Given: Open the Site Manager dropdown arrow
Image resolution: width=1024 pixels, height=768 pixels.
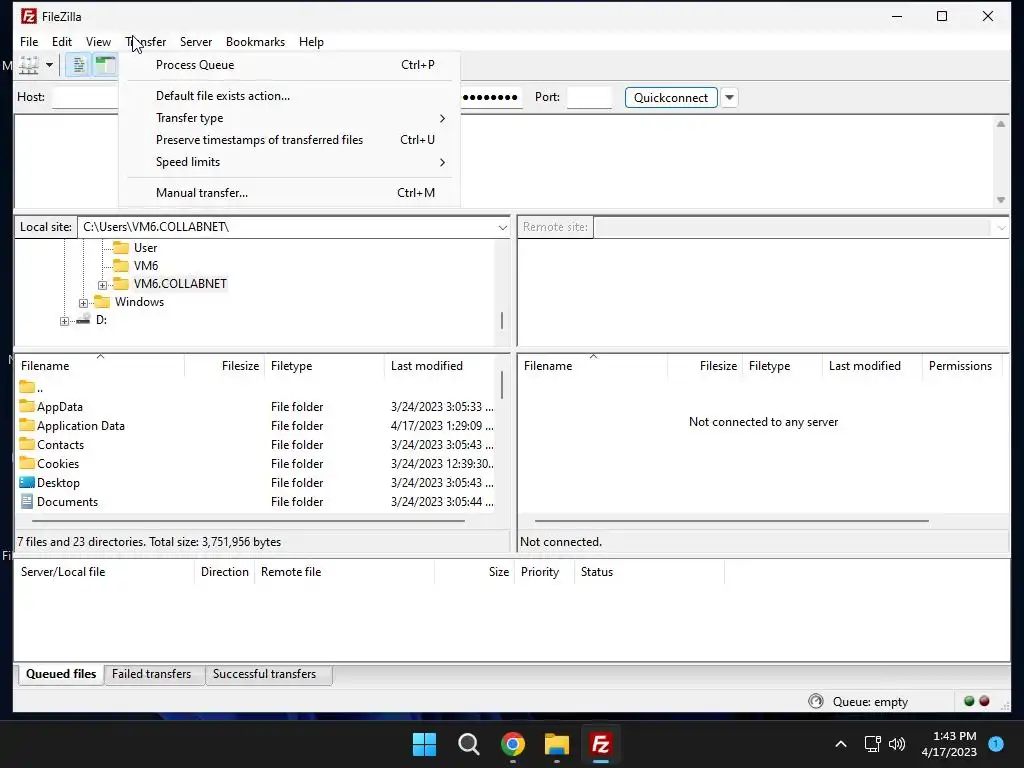Looking at the screenshot, I should tap(49, 65).
